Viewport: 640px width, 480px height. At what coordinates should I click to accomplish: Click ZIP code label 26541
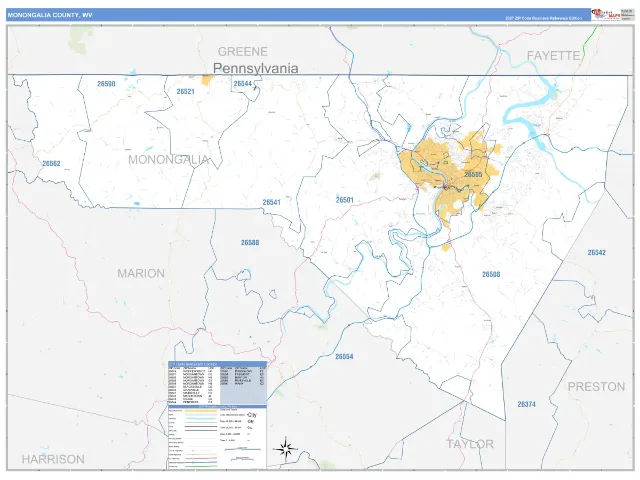pos(271,202)
